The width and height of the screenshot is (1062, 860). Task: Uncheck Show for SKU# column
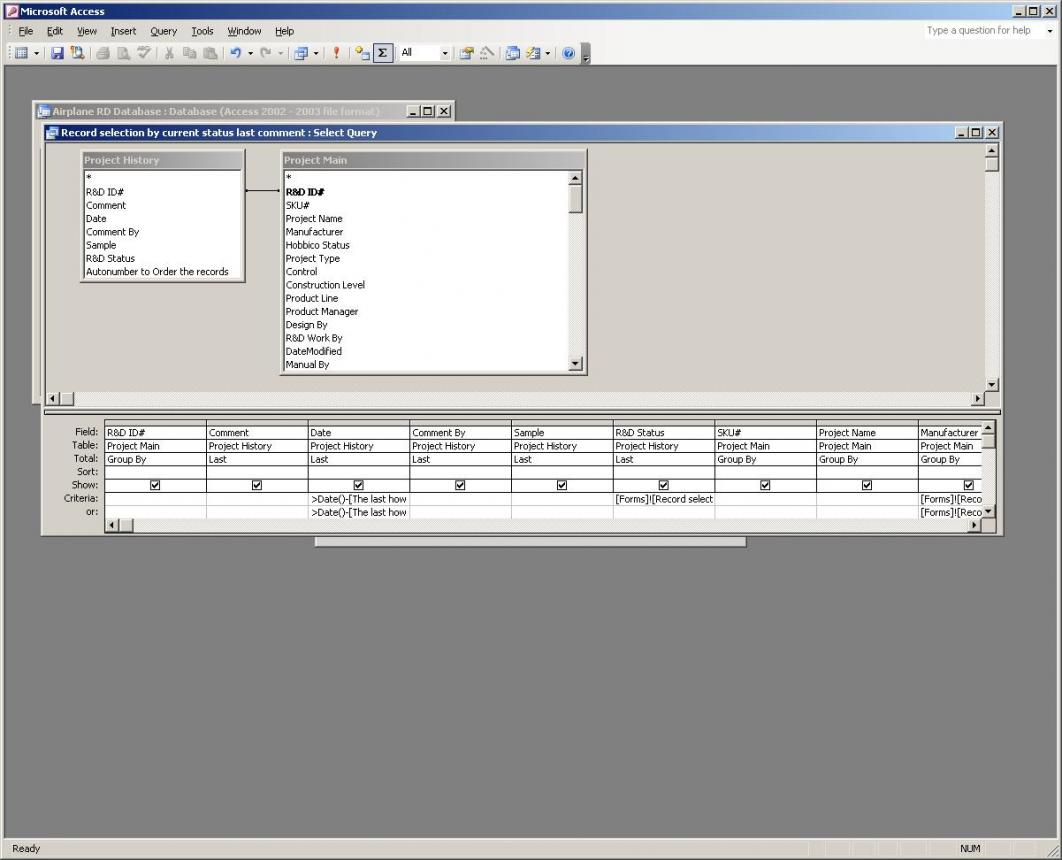(x=765, y=485)
